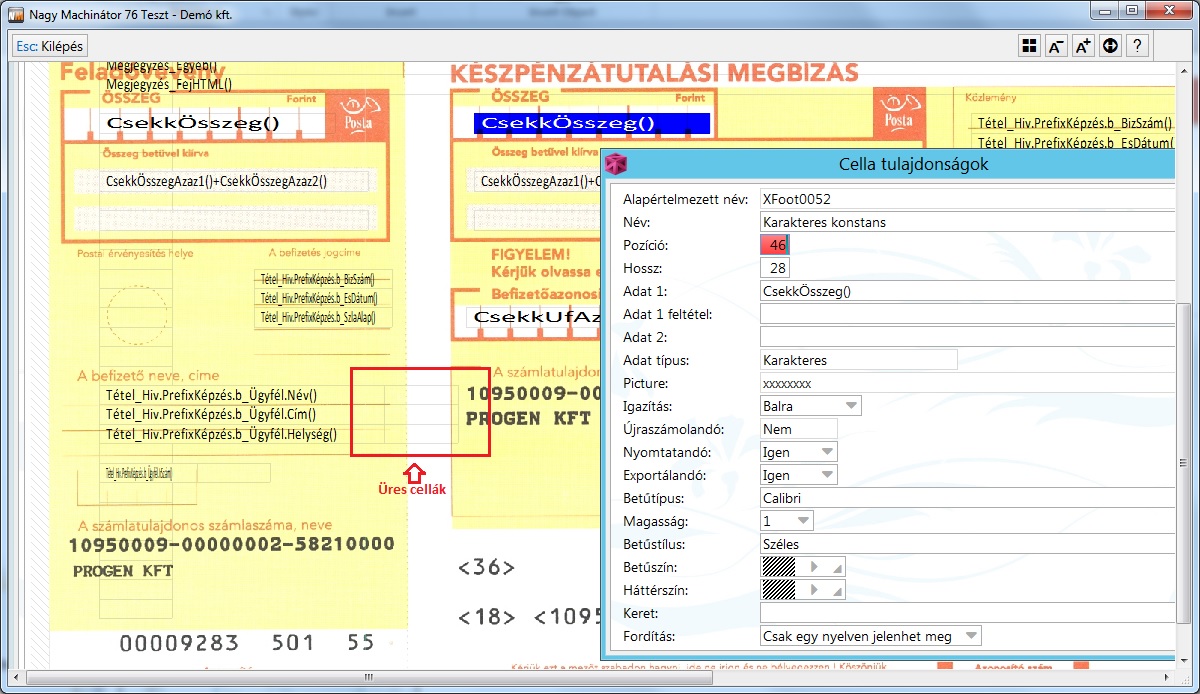This screenshot has height=694, width=1200.
Task: Click the horizontal fit-width arrows icon
Action: (x=1110, y=46)
